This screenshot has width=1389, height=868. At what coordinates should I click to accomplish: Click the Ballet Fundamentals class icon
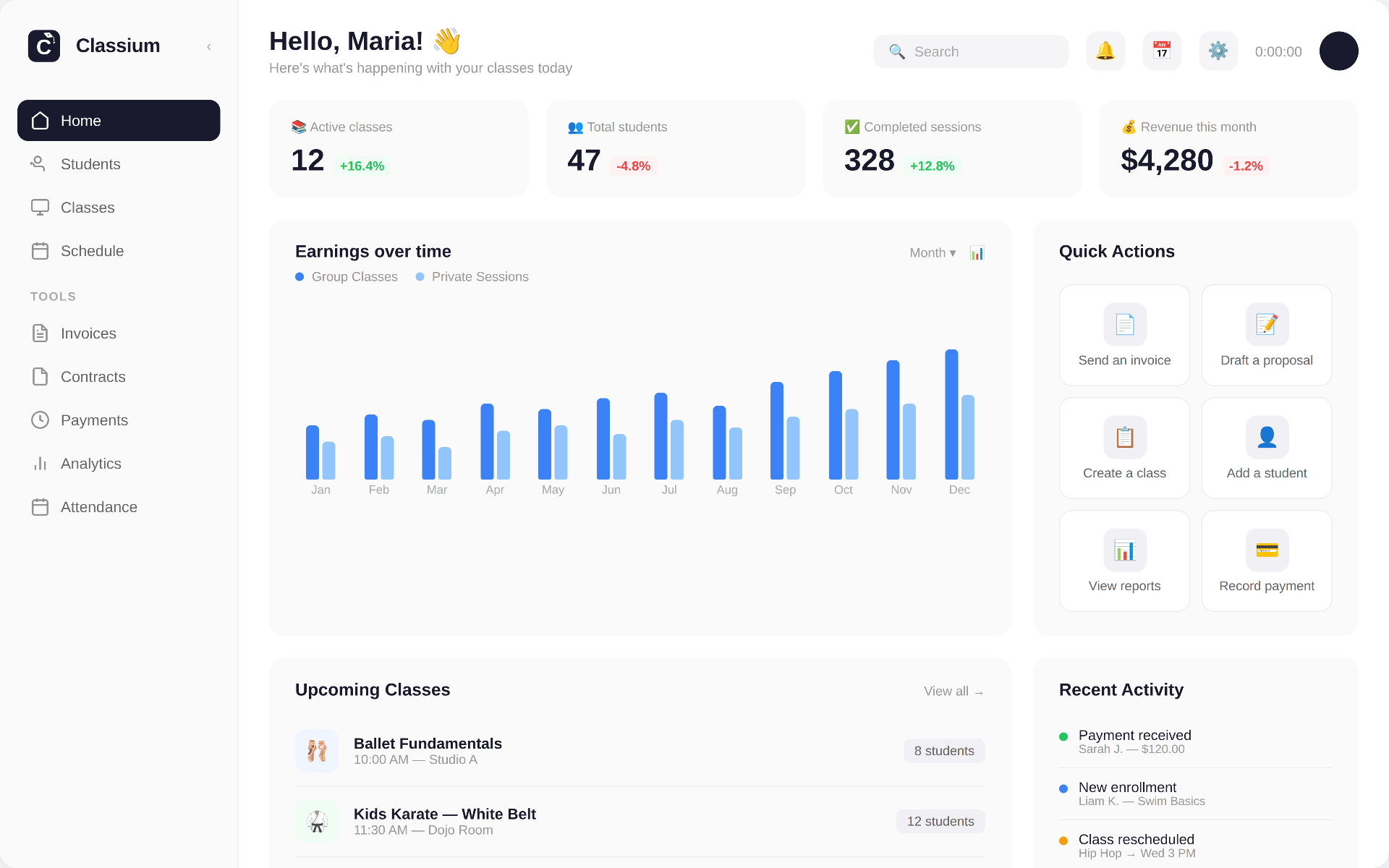[317, 751]
